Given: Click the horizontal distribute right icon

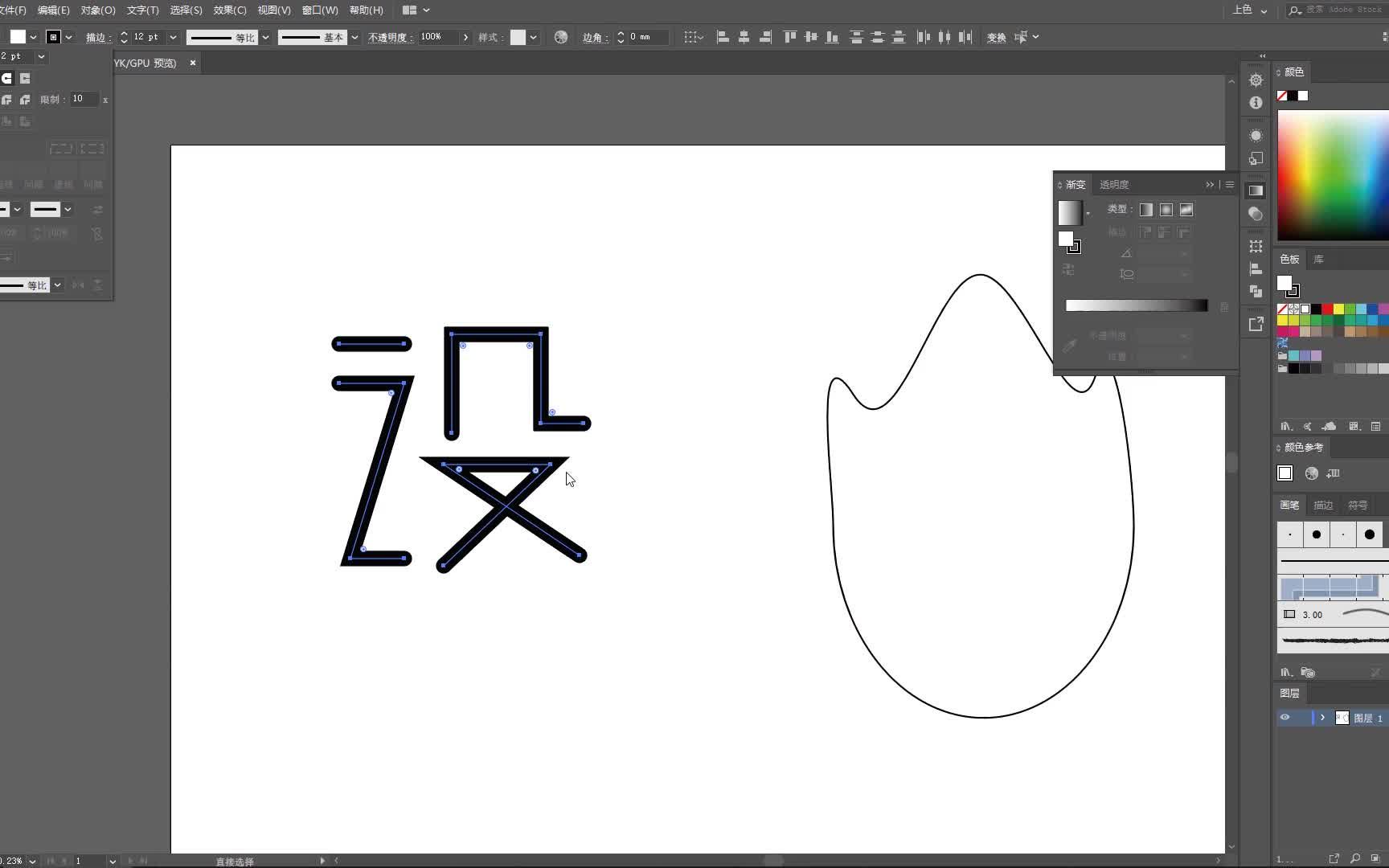Looking at the screenshot, I should (x=965, y=37).
